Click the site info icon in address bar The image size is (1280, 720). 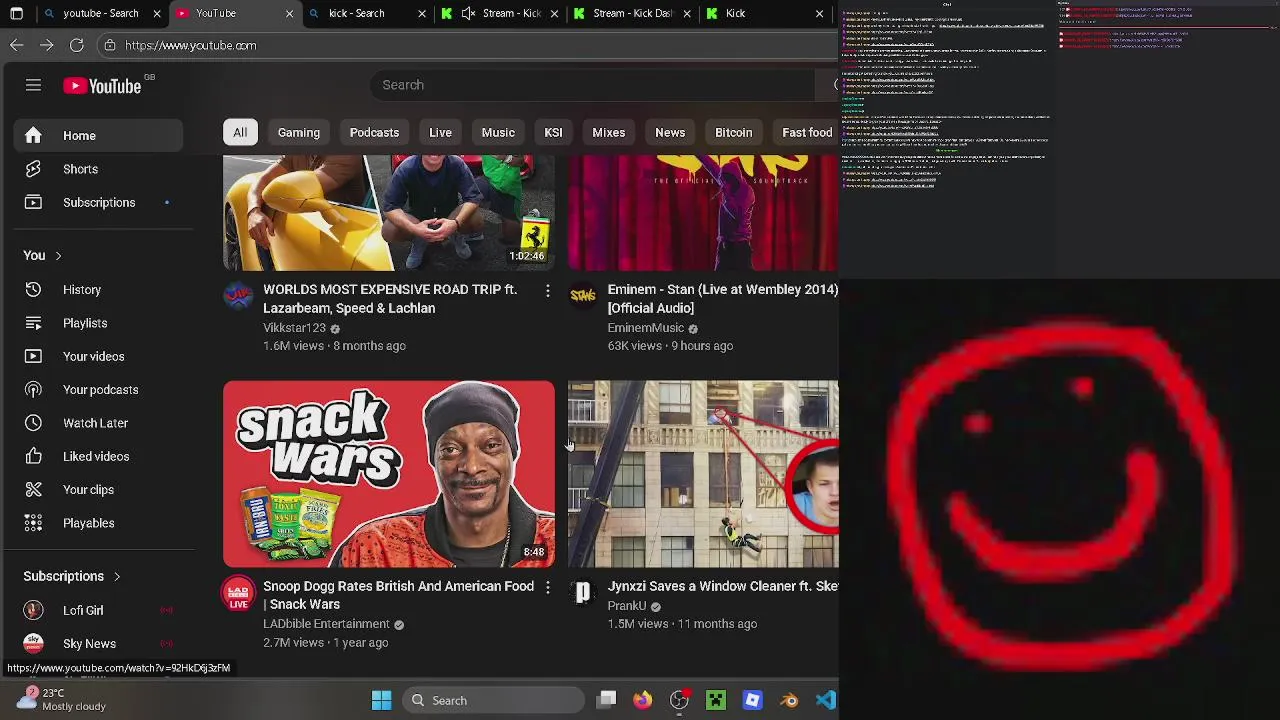[x=110, y=45]
